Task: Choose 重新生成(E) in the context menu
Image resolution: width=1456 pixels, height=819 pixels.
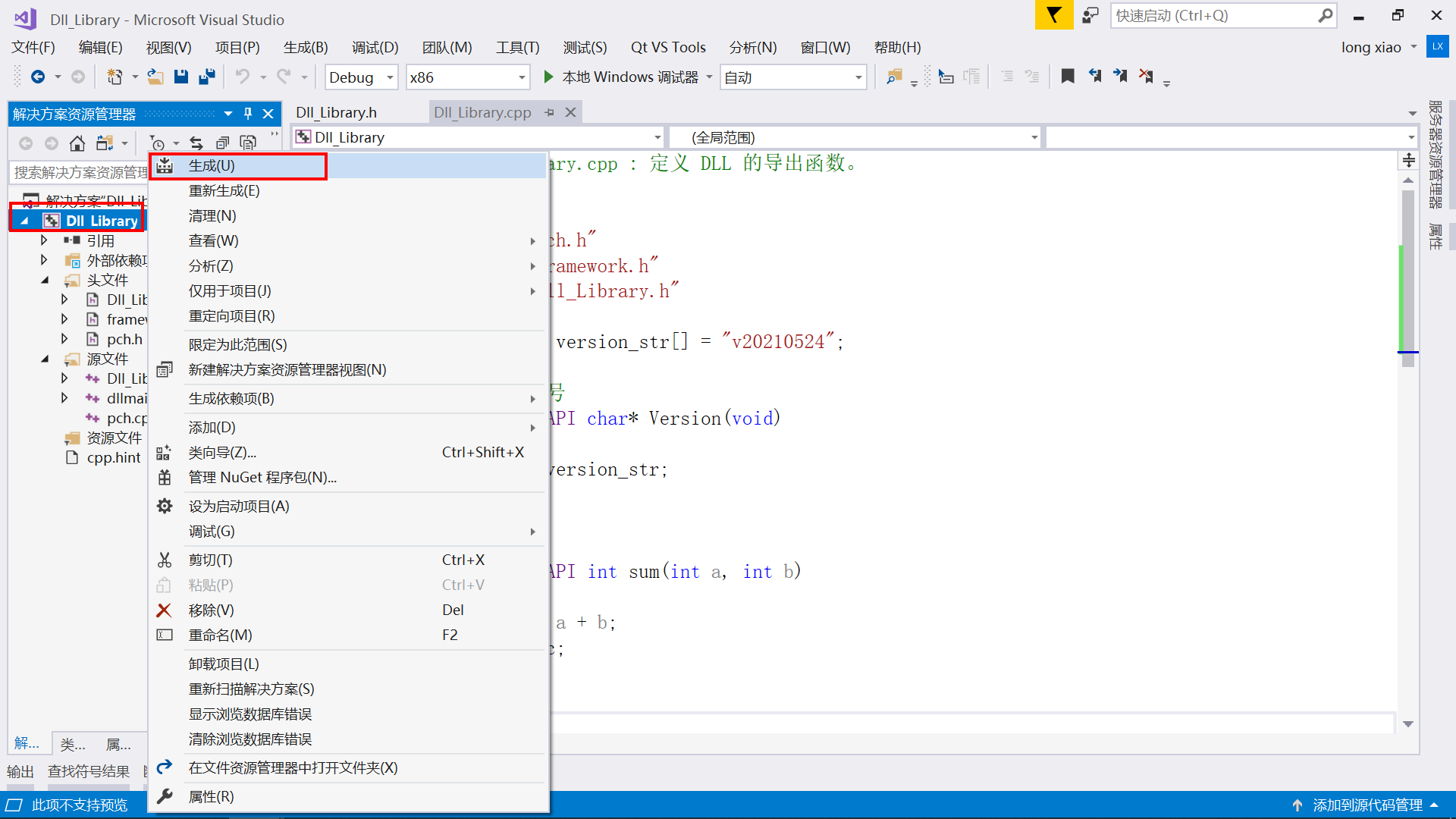Action: (x=224, y=191)
